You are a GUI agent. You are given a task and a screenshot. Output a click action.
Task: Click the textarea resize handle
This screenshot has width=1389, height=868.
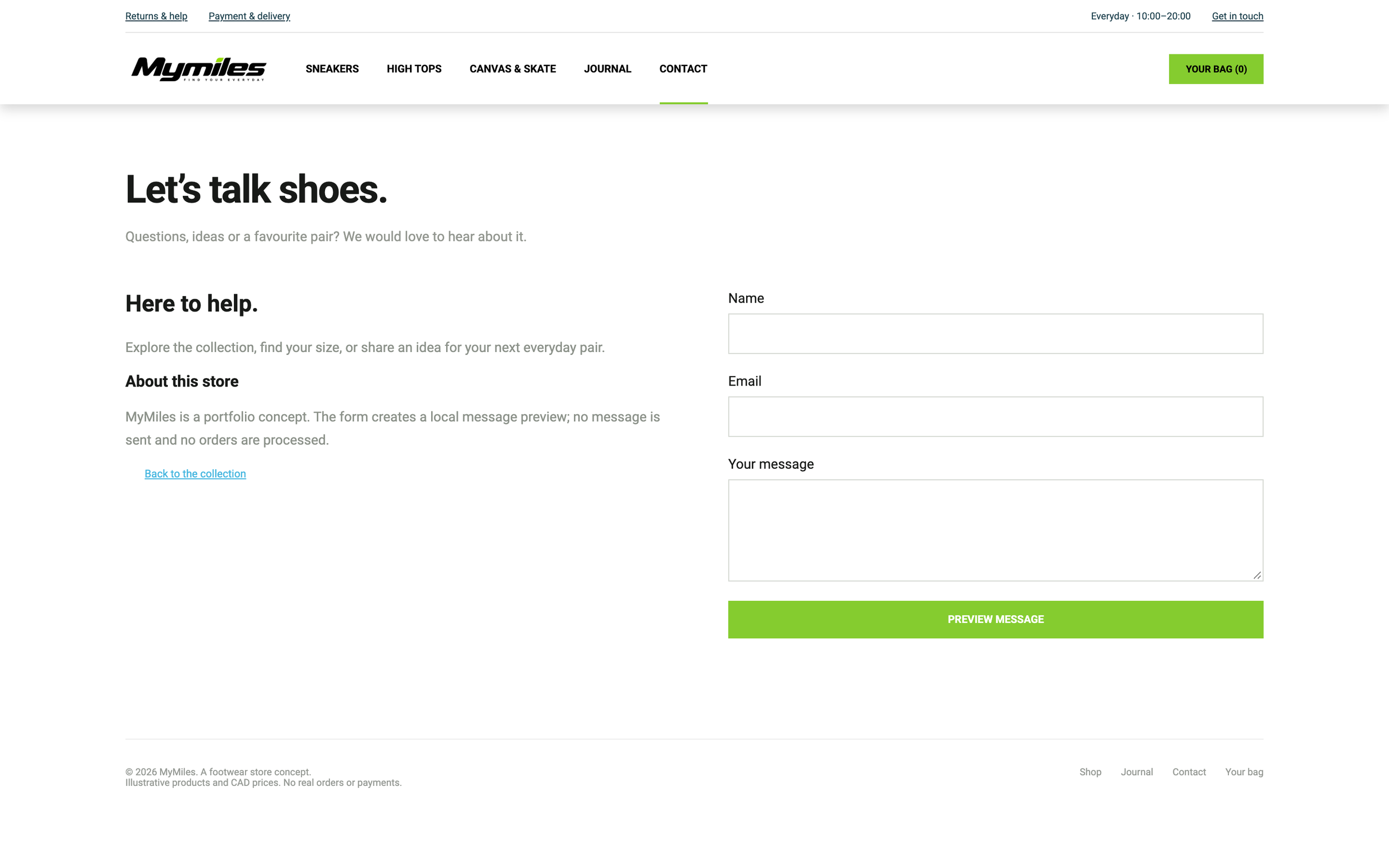pyautogui.click(x=1257, y=575)
